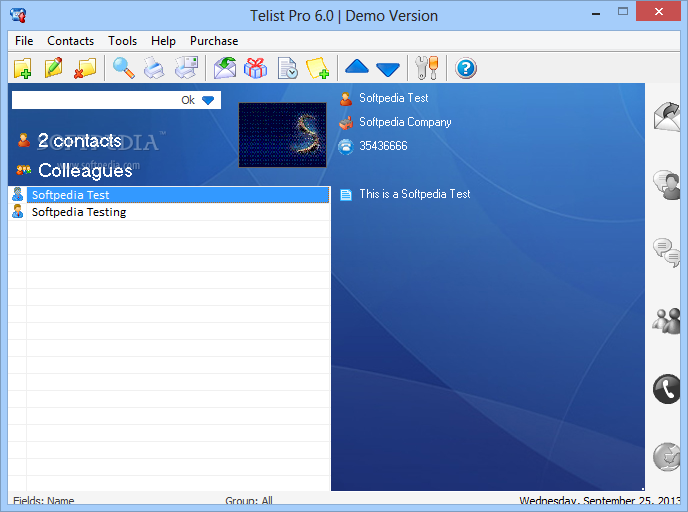Click the person with speech bubble sidebar icon
The width and height of the screenshot is (688, 512).
pos(667,185)
